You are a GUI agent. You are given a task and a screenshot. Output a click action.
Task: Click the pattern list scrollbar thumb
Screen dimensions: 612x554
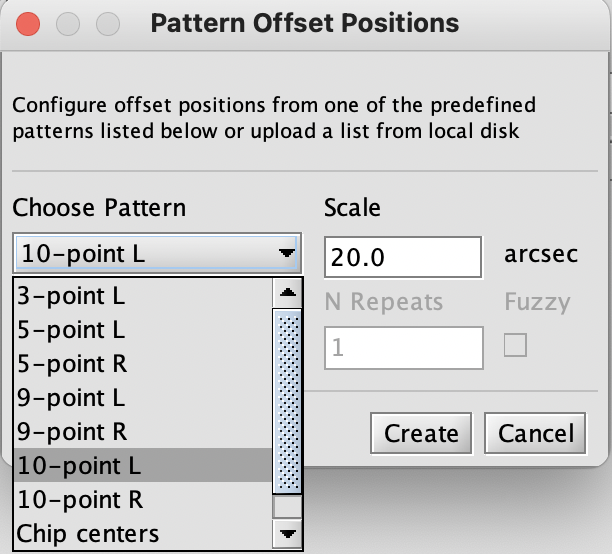pos(287,402)
